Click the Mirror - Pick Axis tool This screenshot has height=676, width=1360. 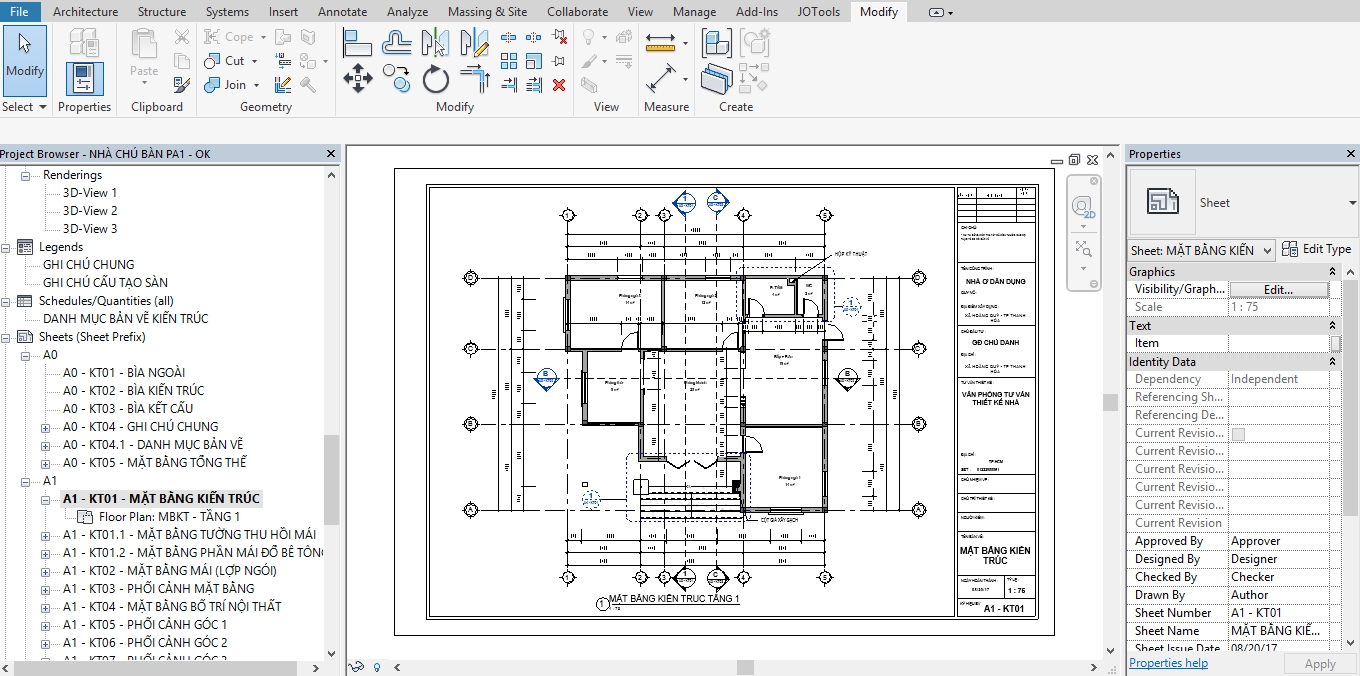pyautogui.click(x=435, y=42)
